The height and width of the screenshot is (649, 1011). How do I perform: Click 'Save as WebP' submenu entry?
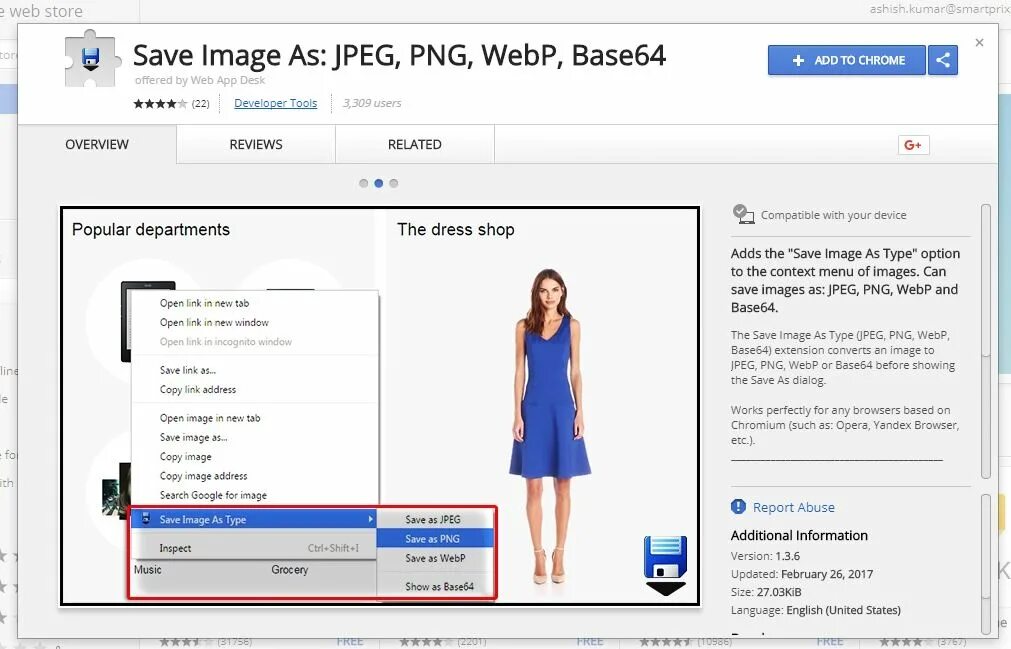tap(435, 558)
